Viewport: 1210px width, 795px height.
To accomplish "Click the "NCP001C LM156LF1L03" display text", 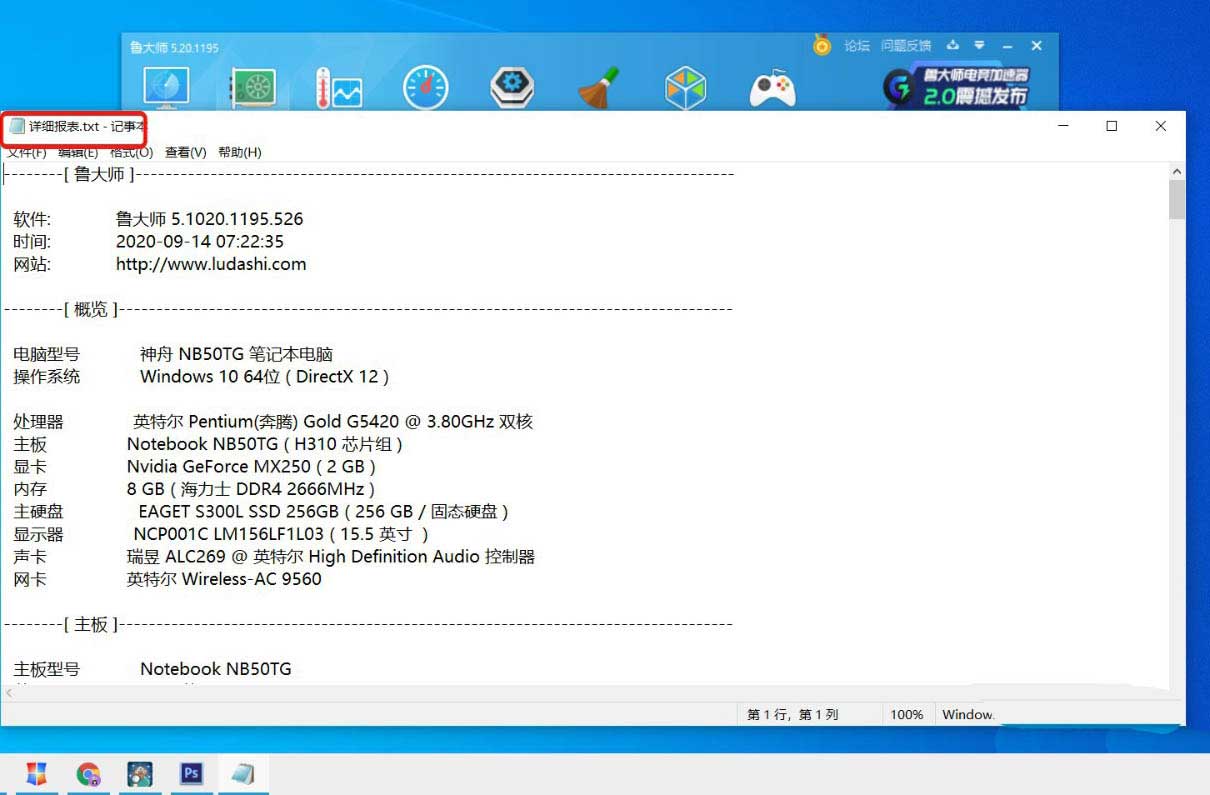I will [229, 534].
